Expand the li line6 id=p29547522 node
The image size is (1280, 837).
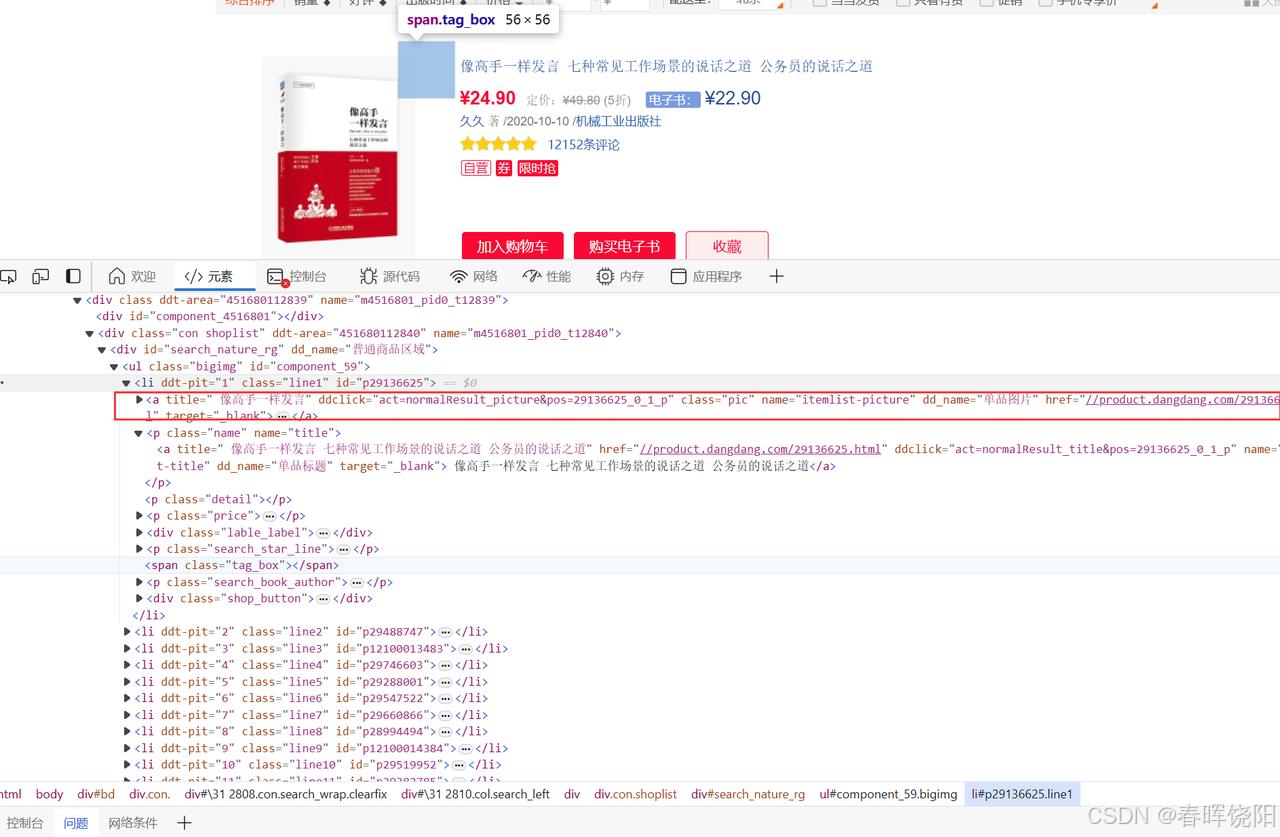(x=127, y=698)
